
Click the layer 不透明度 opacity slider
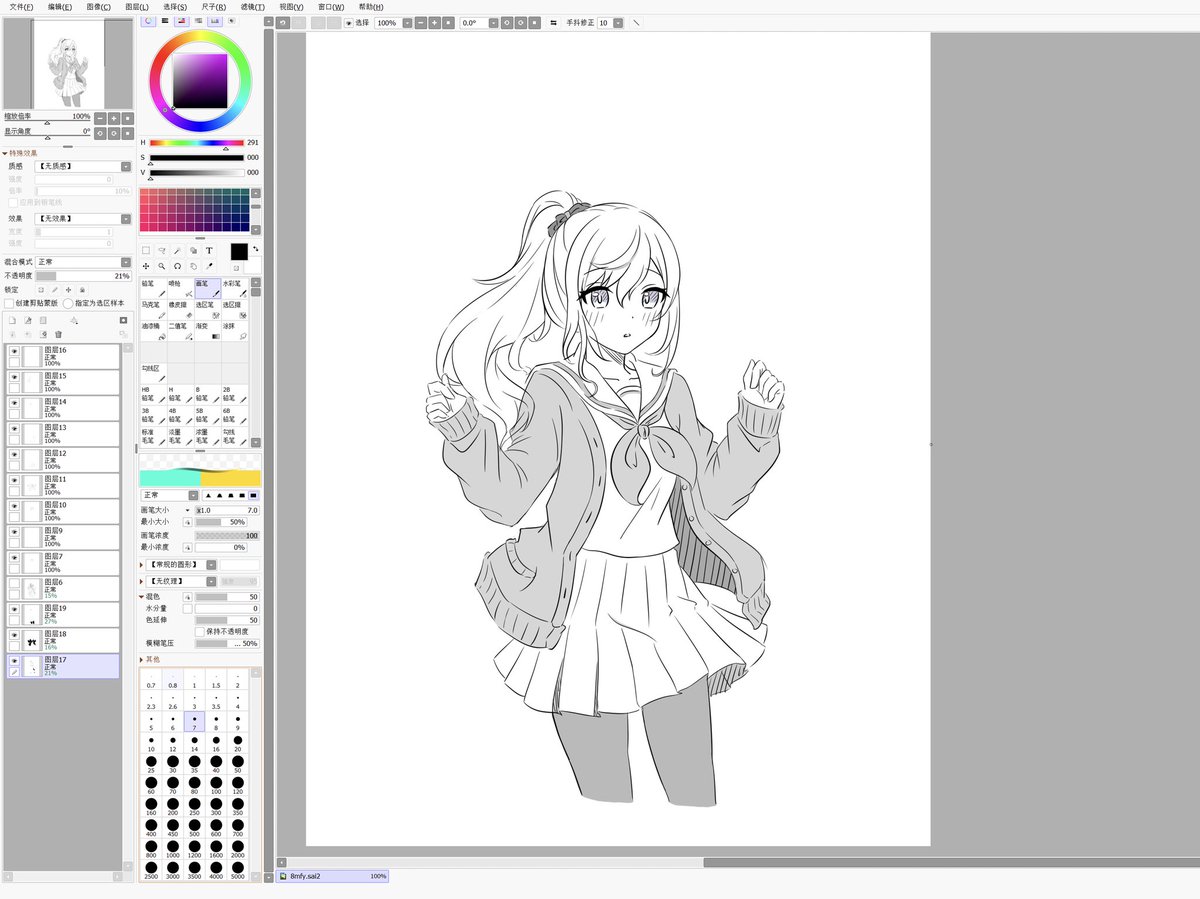tap(84, 275)
